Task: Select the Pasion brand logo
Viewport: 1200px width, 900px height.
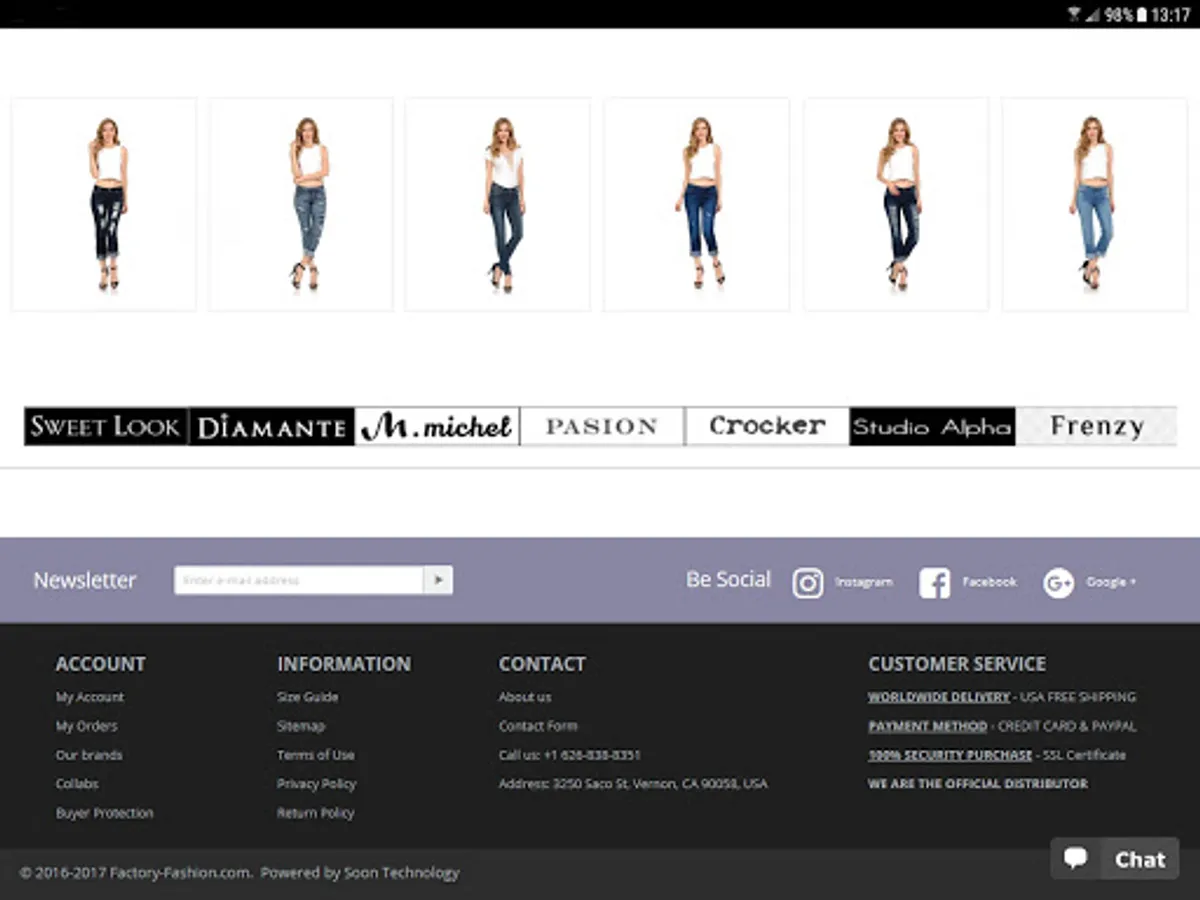Action: point(601,426)
